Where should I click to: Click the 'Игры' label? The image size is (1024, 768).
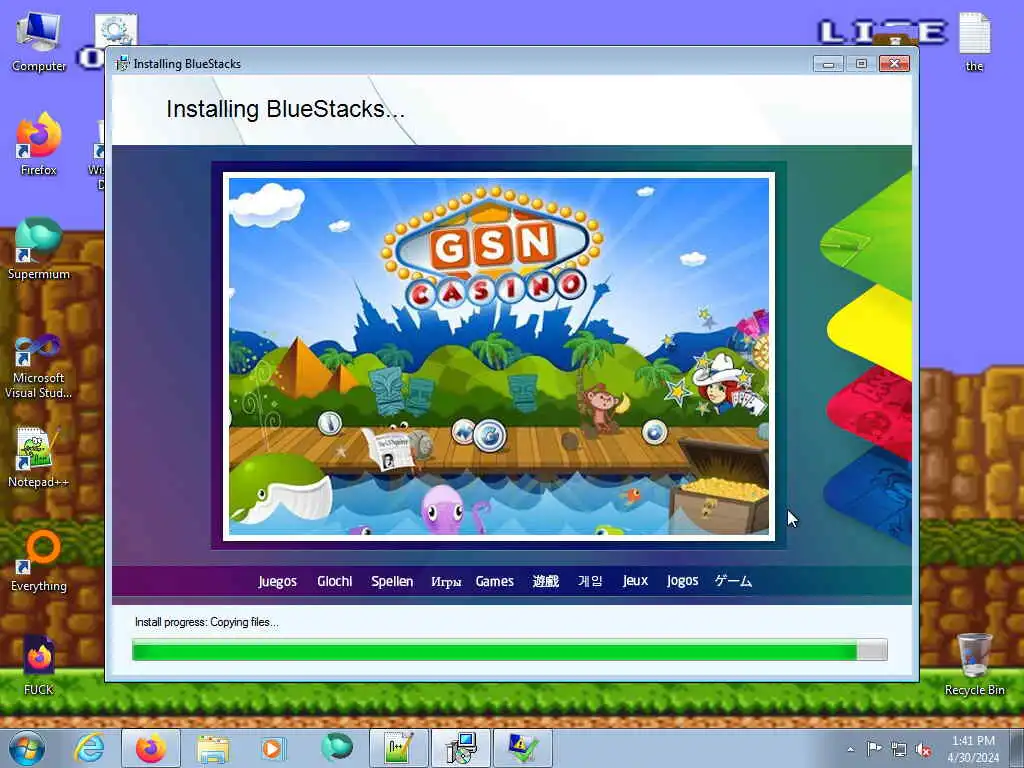click(x=446, y=582)
